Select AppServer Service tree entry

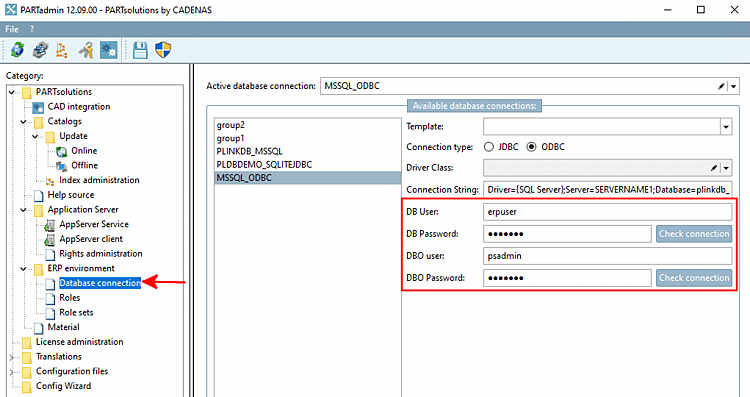(x=94, y=224)
